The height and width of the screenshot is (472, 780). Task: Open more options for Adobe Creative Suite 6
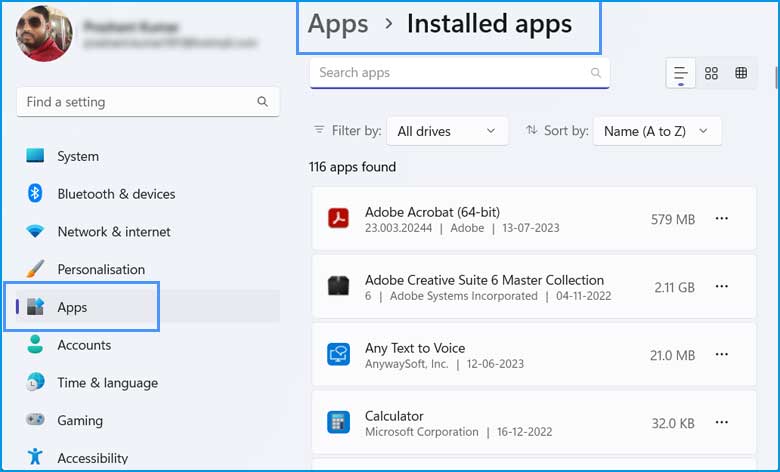[x=722, y=286]
